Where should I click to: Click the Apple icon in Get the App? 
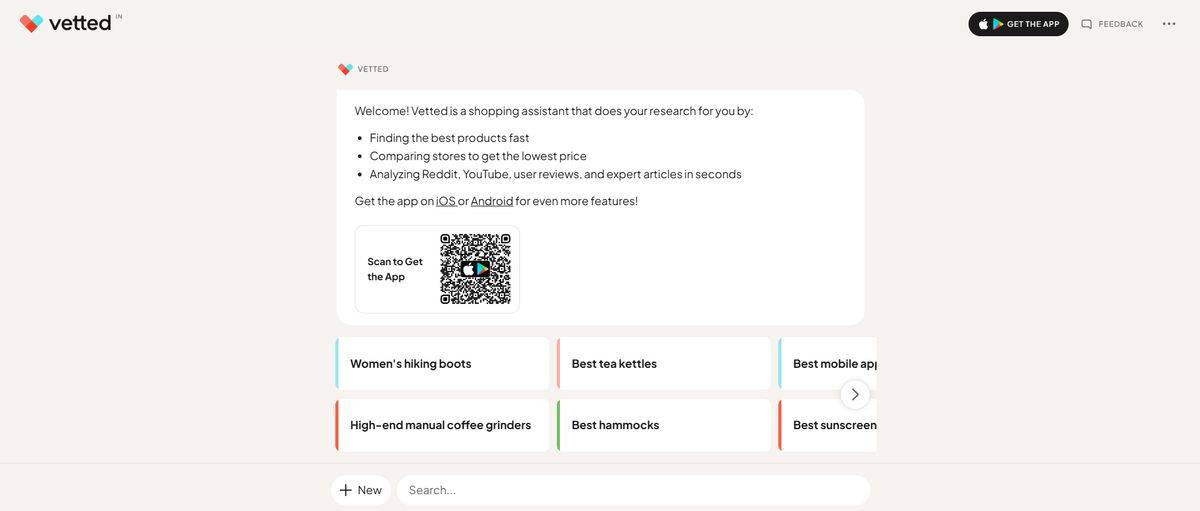983,24
